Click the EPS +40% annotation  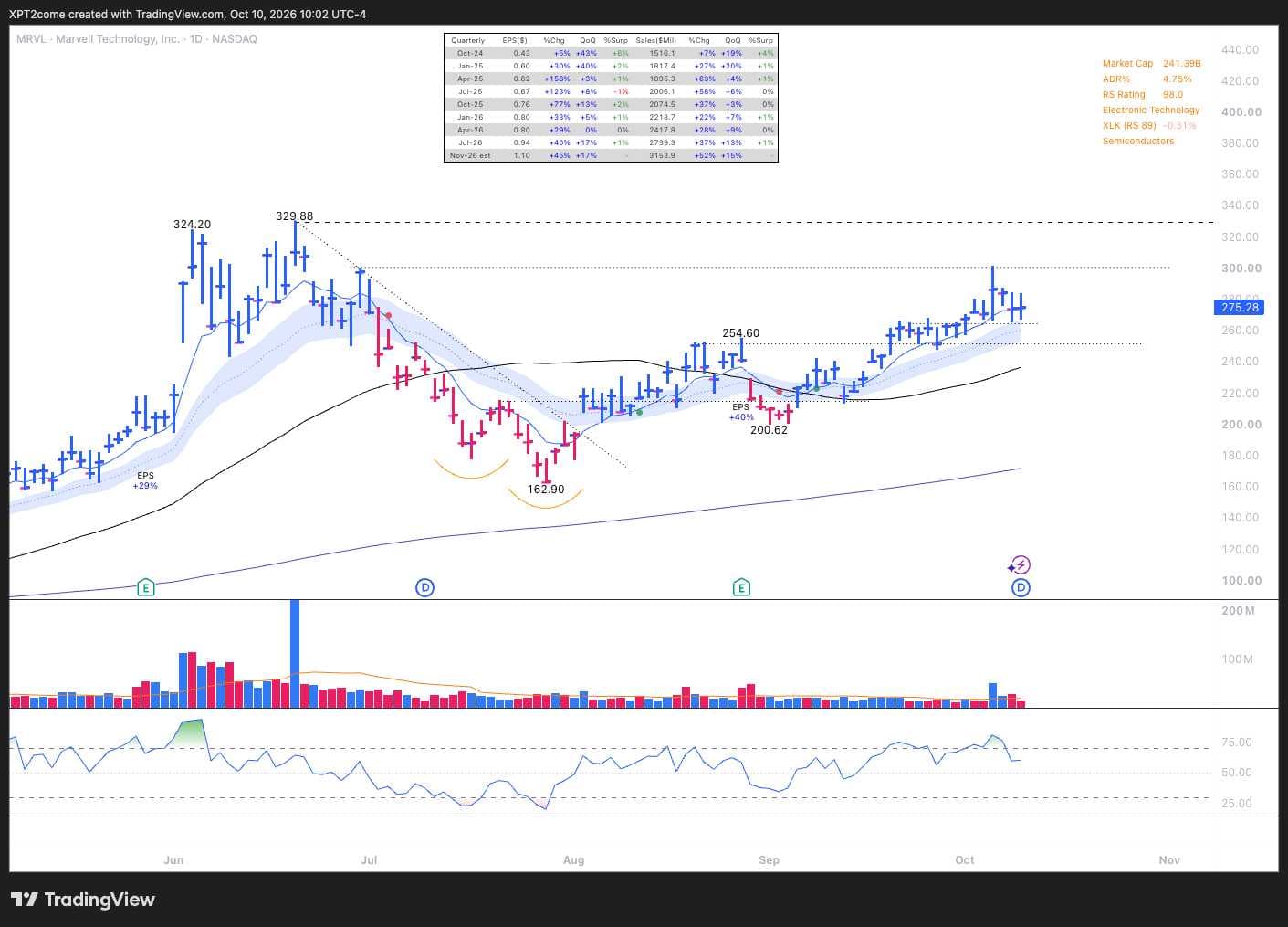click(741, 412)
